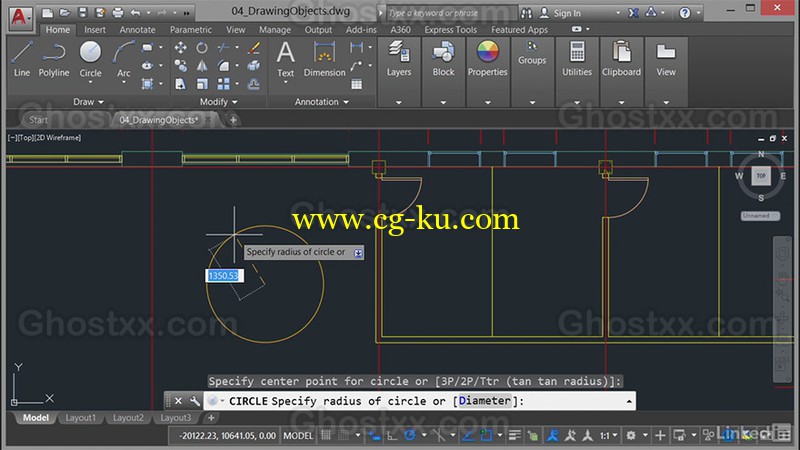Select the Trim tool
The height and width of the screenshot is (450, 800).
click(223, 47)
